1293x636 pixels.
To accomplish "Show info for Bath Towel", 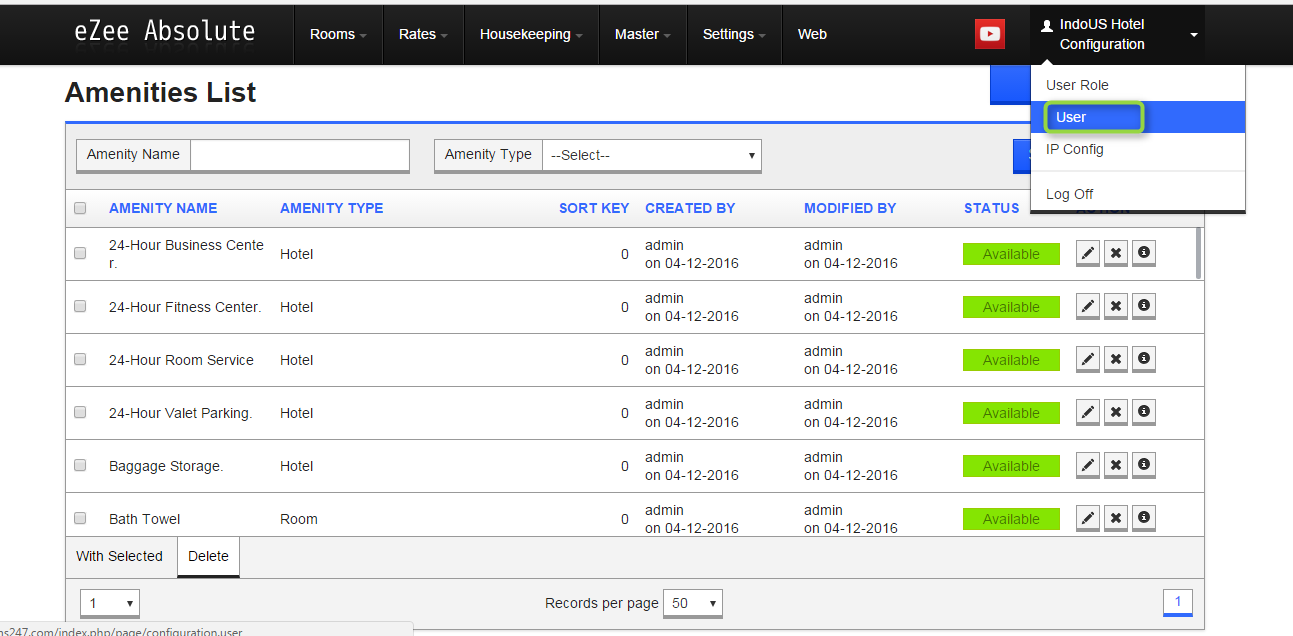I will click(x=1144, y=519).
